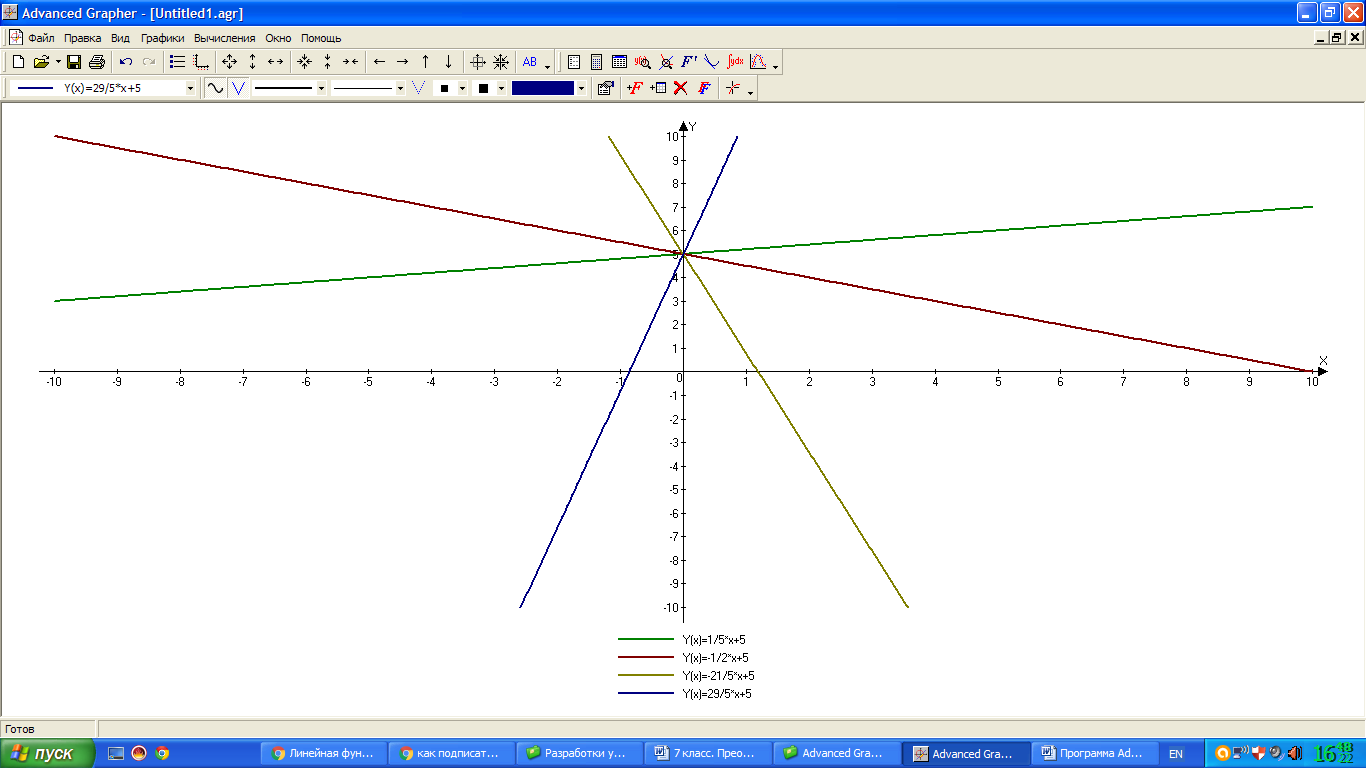Open the intersection finder icon
This screenshot has height=768, width=1366.
point(666,62)
